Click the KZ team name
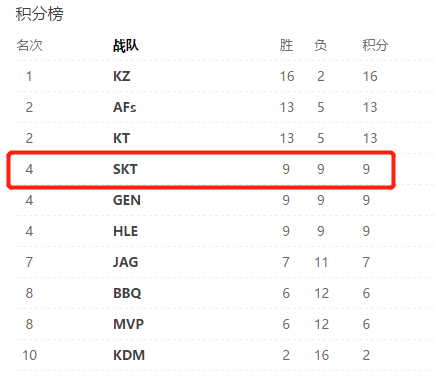 click(x=122, y=76)
